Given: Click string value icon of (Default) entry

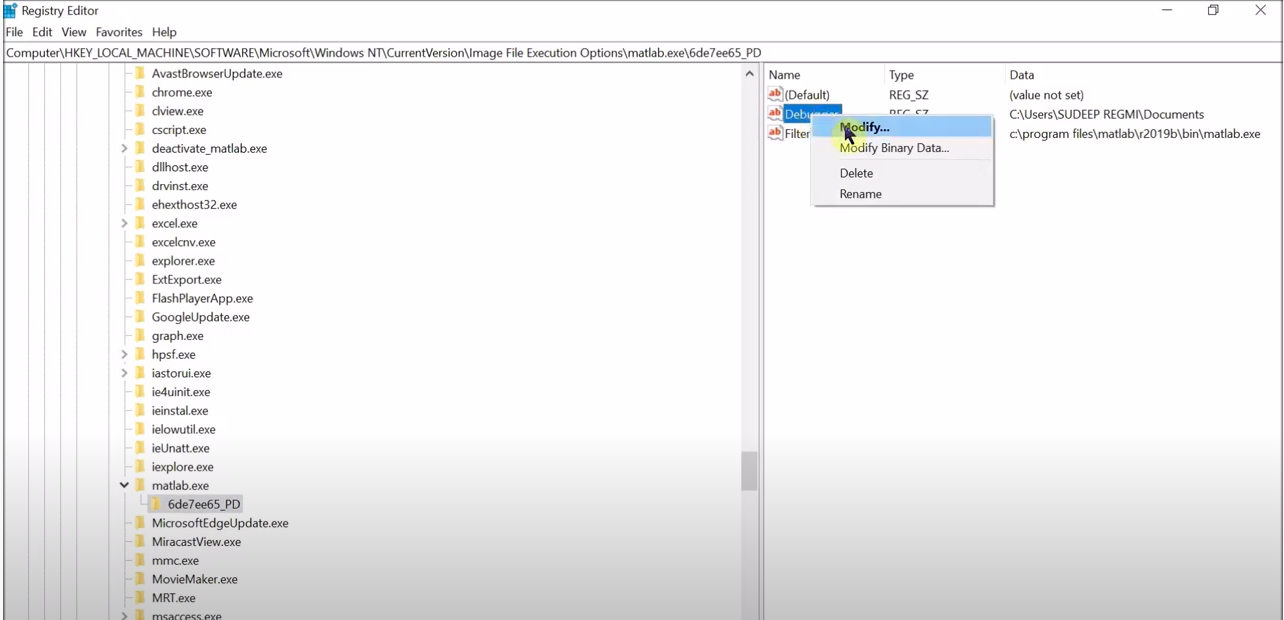Looking at the screenshot, I should [x=775, y=94].
